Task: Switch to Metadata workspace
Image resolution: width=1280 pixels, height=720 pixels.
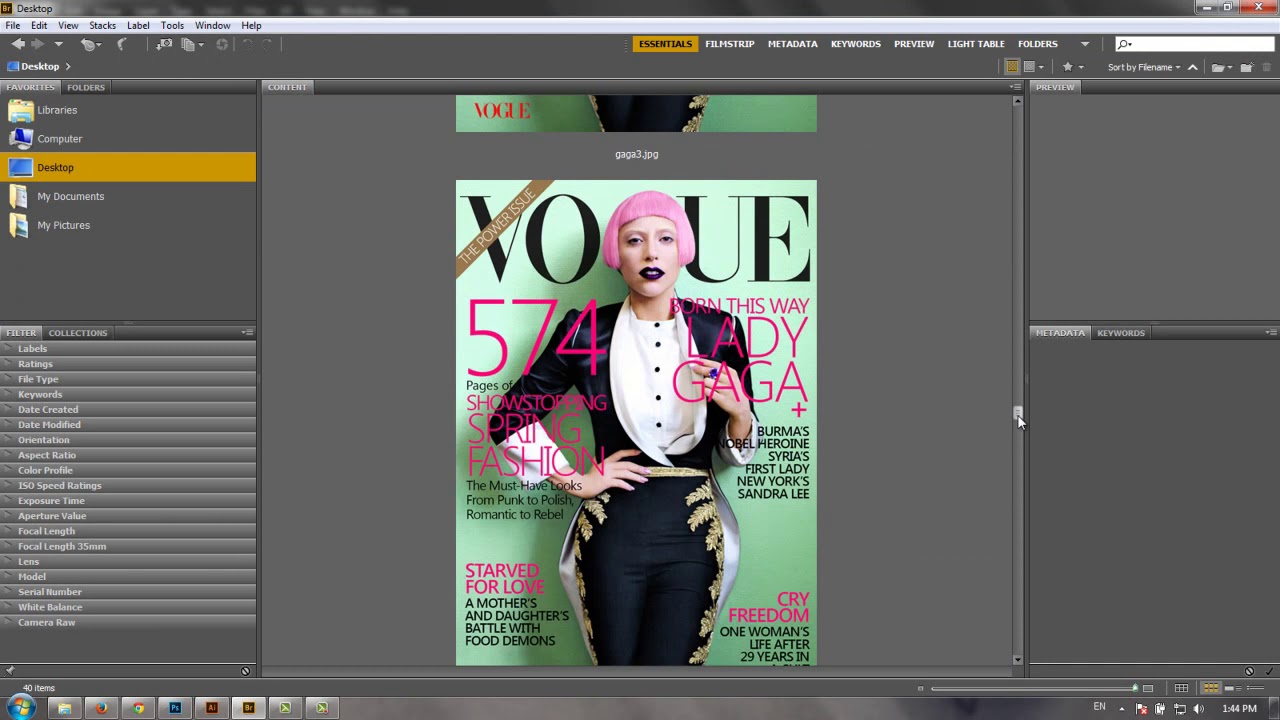Action: pyautogui.click(x=792, y=44)
